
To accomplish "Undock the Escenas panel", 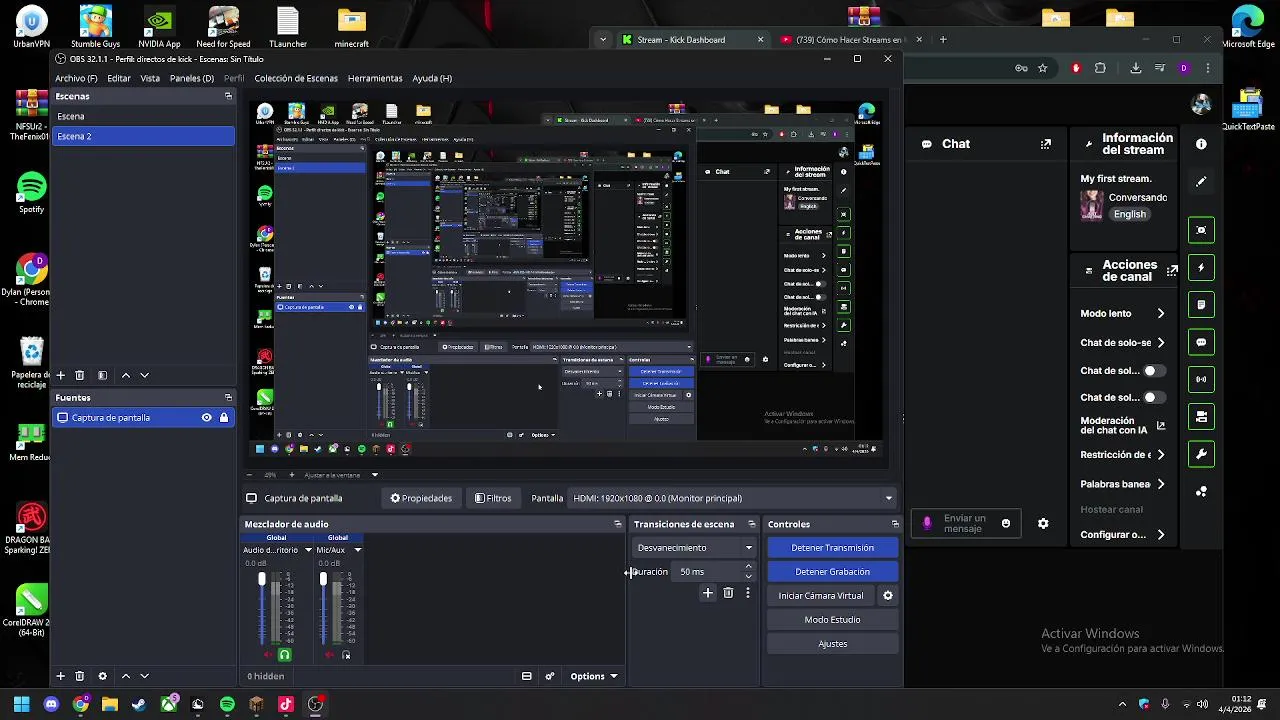I will 228,96.
